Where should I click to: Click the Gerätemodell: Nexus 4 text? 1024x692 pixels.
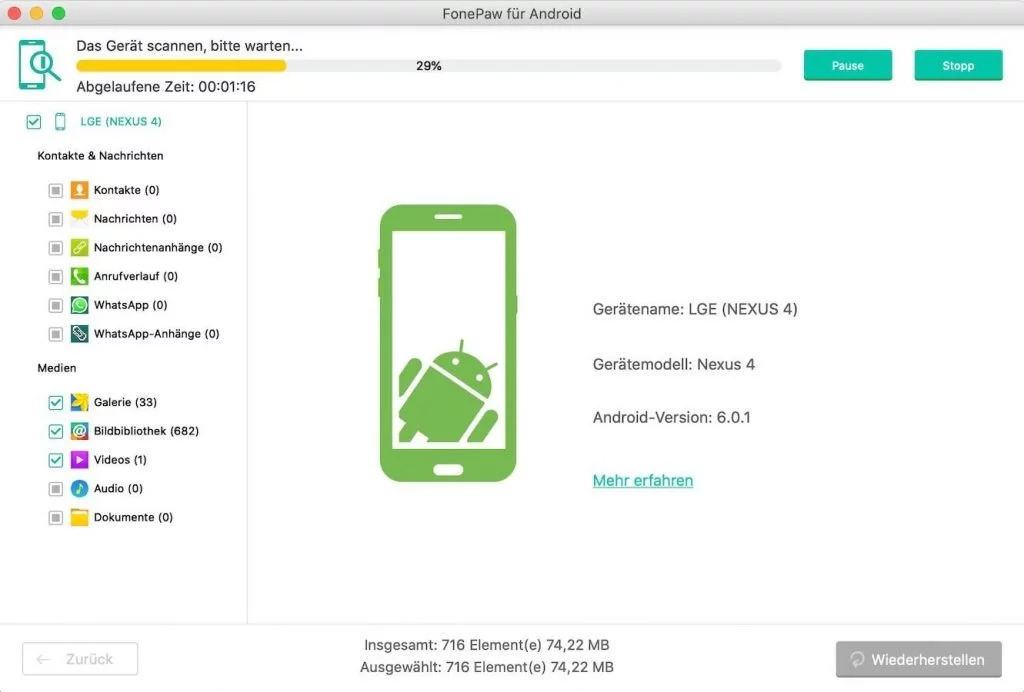pos(673,364)
